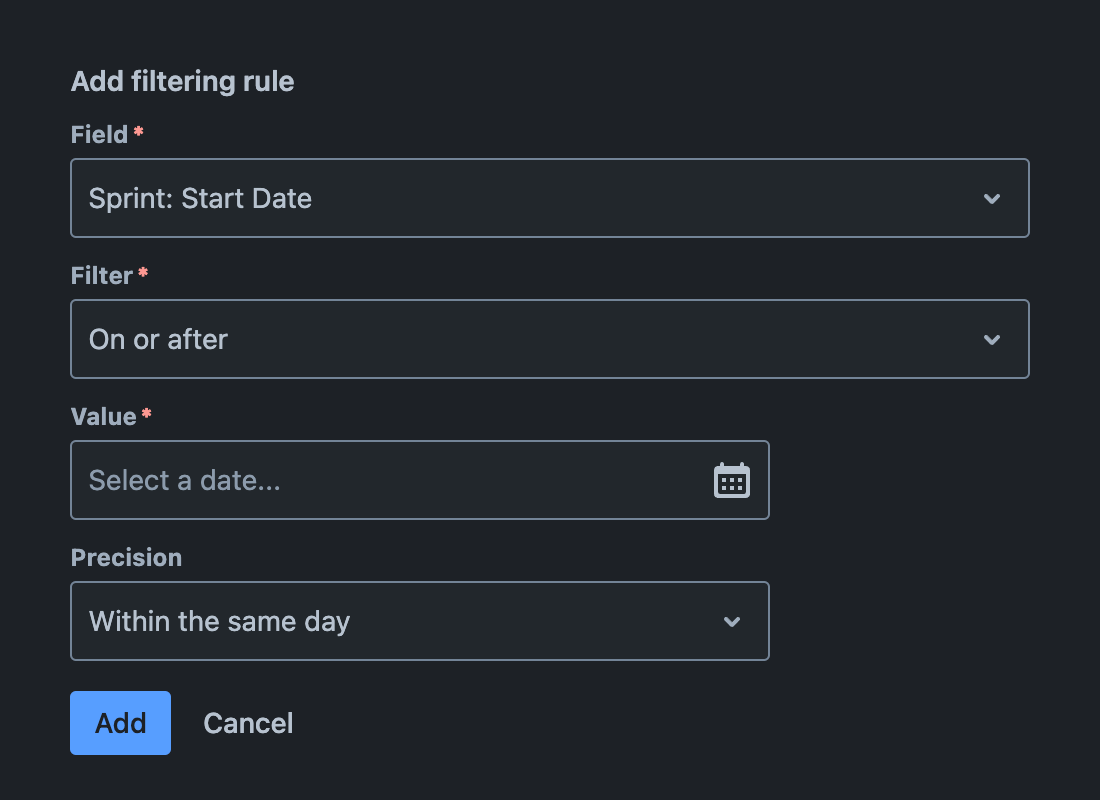This screenshot has width=1100, height=800.
Task: Click the Precision label
Action: (126, 557)
